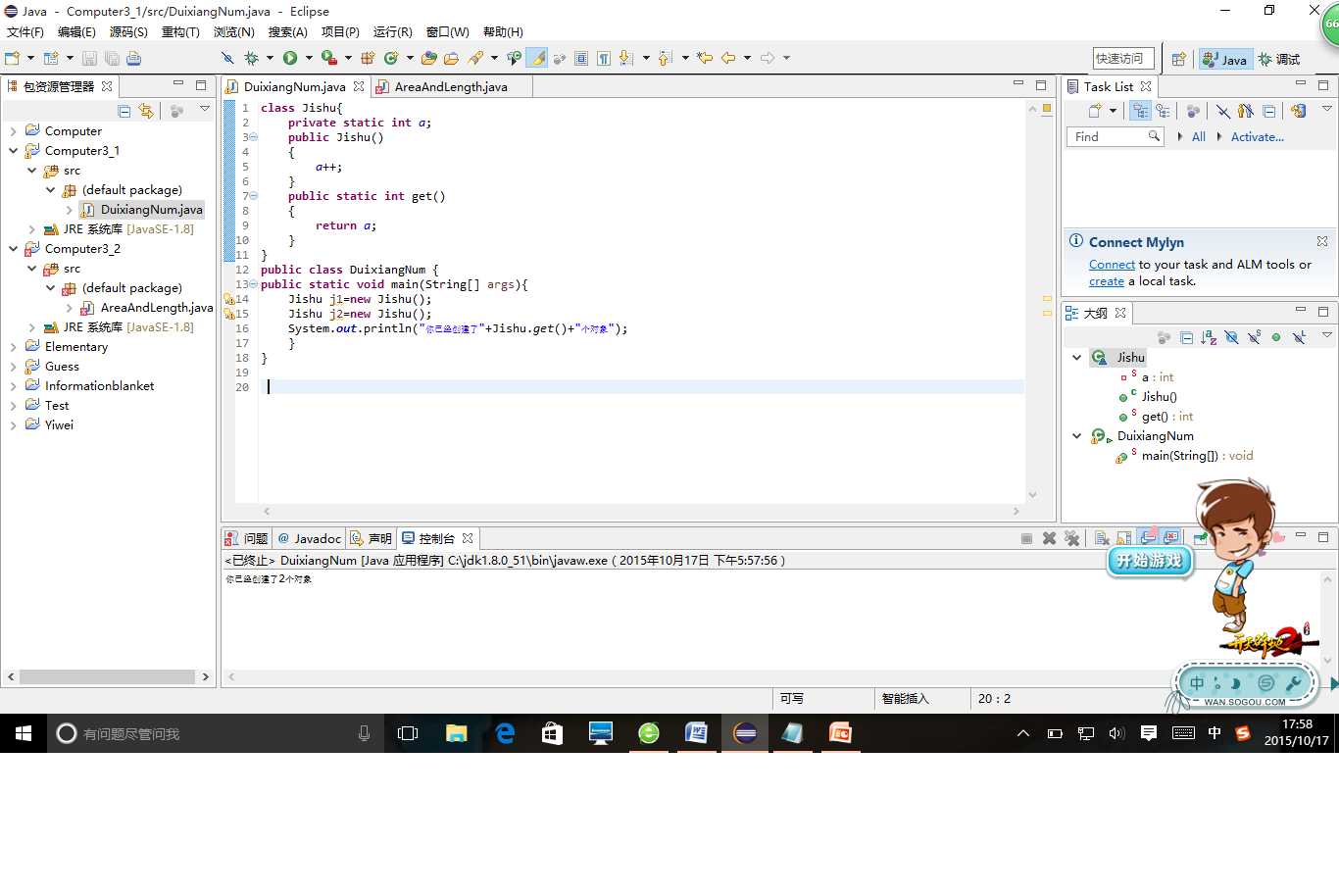
Task: Toggle Hide Static Members in the outline
Action: pos(1254,337)
